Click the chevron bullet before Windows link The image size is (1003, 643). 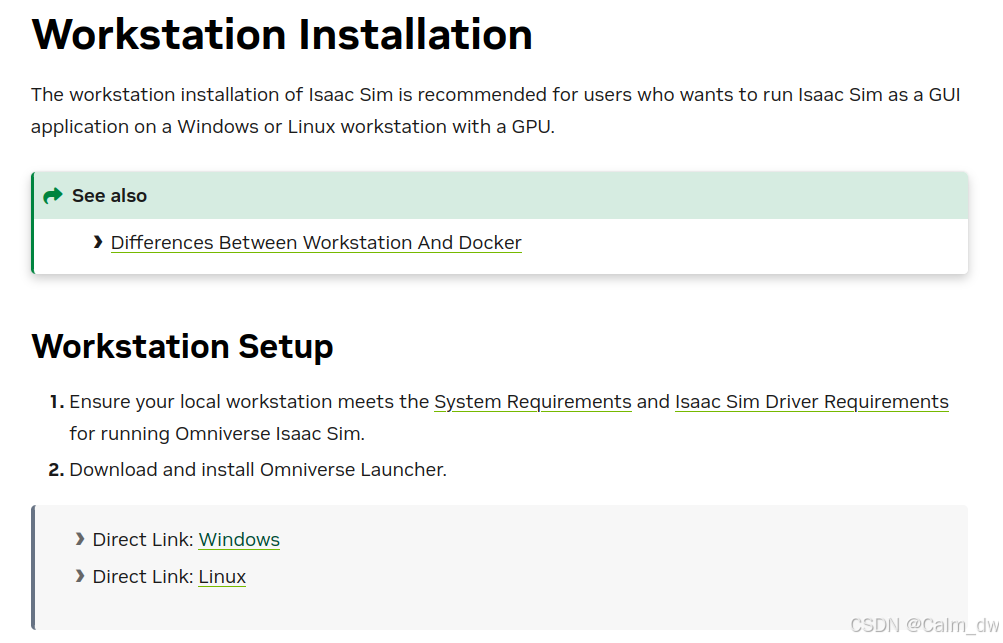click(79, 539)
